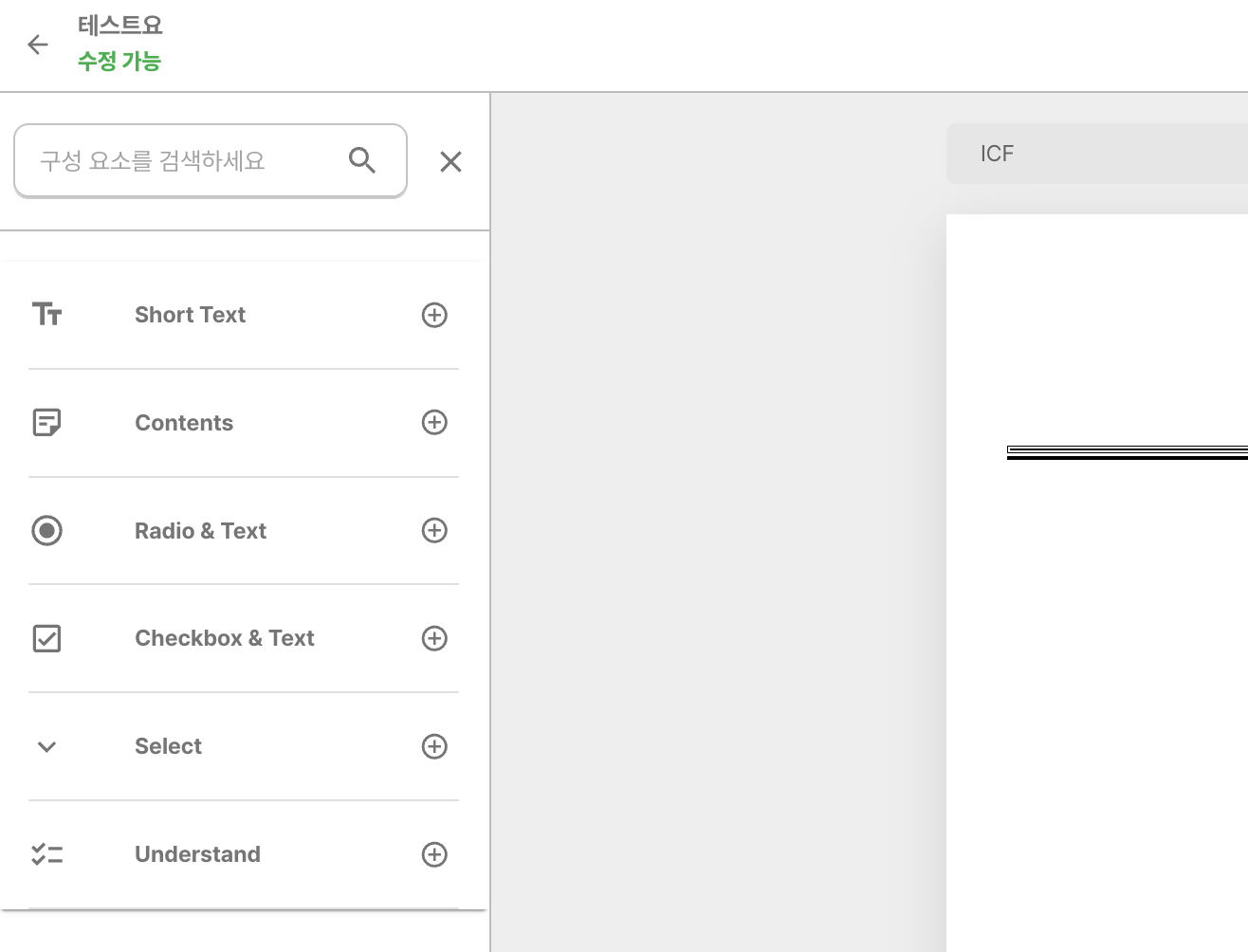Add a Radio & Text element via plus
The width and height of the screenshot is (1248, 952).
click(x=434, y=530)
